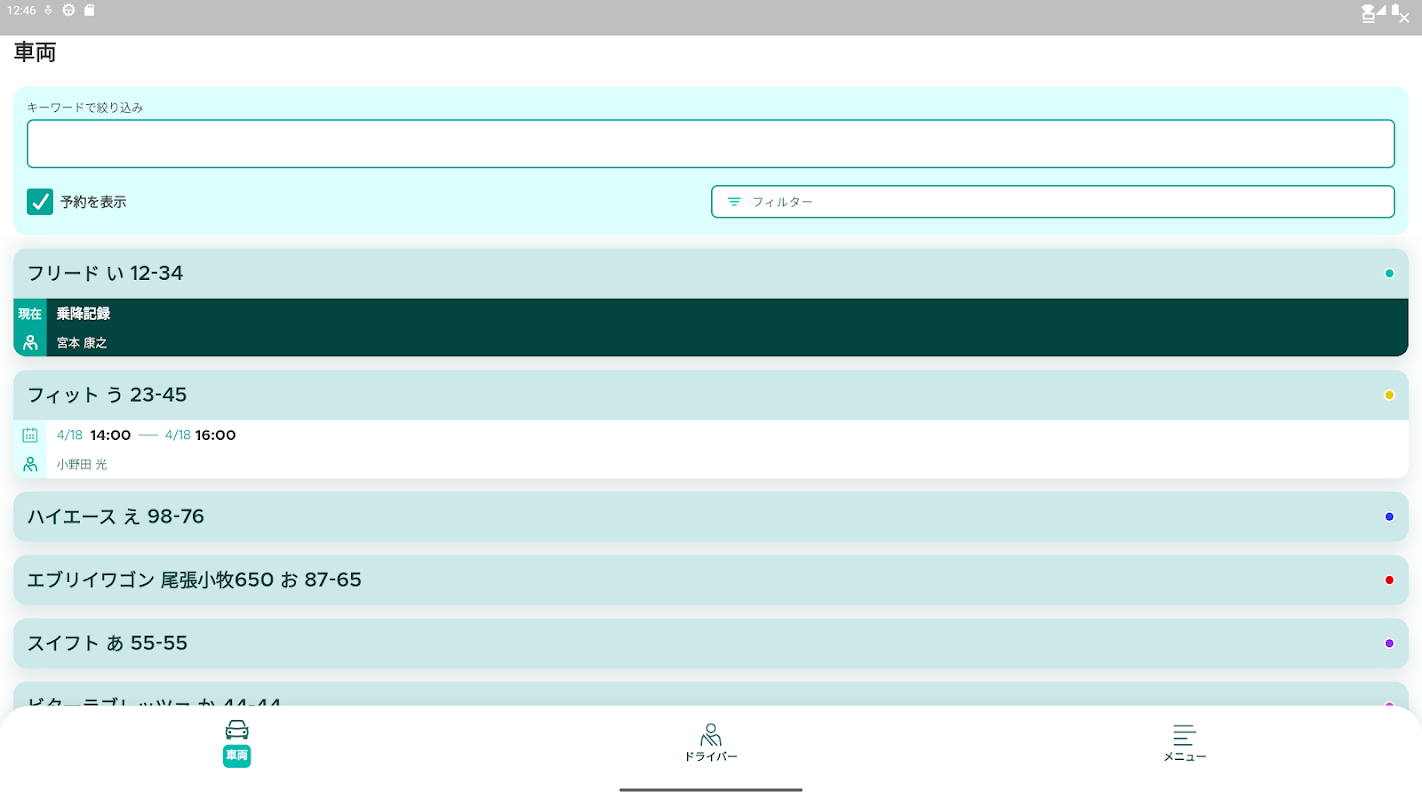
Task: Click the teal dot on フリード row
Action: click(x=1389, y=273)
